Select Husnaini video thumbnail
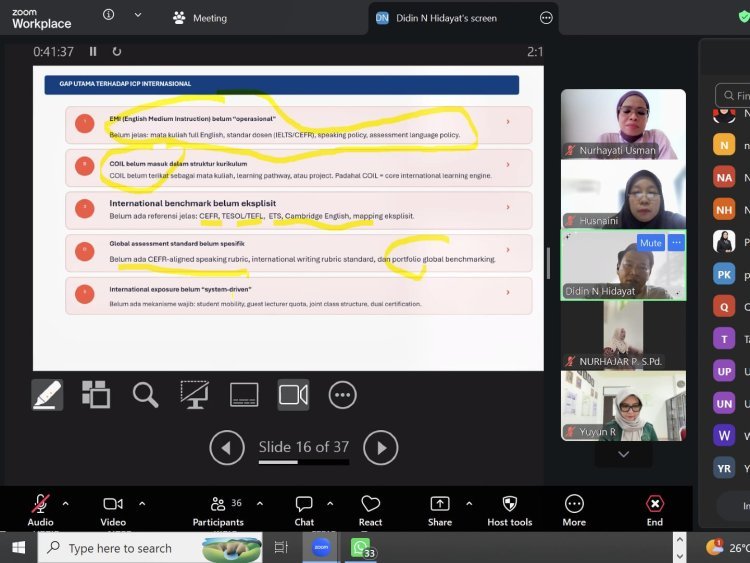This screenshot has width=750, height=563. tap(623, 194)
